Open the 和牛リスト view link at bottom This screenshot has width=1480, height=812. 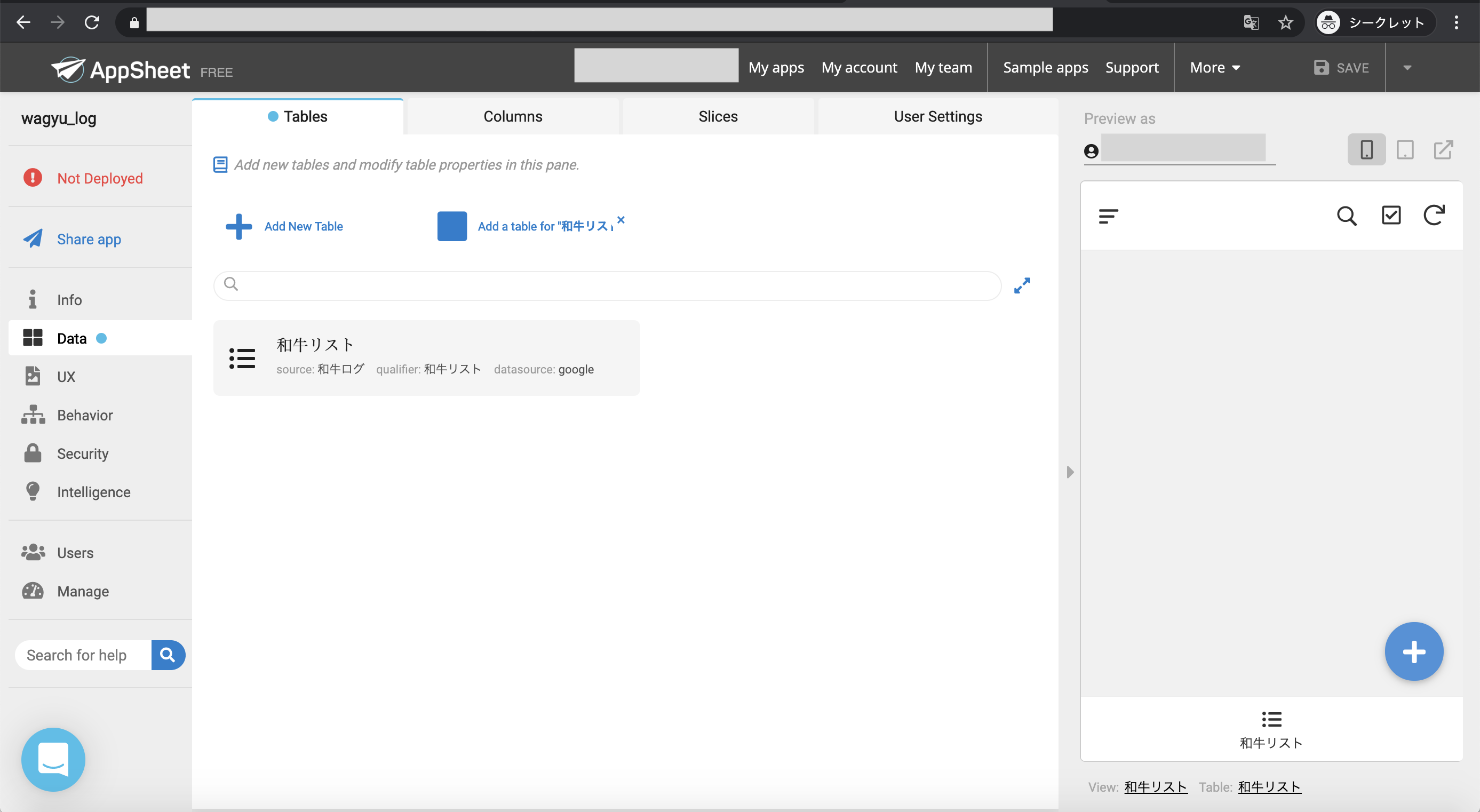click(1156, 787)
